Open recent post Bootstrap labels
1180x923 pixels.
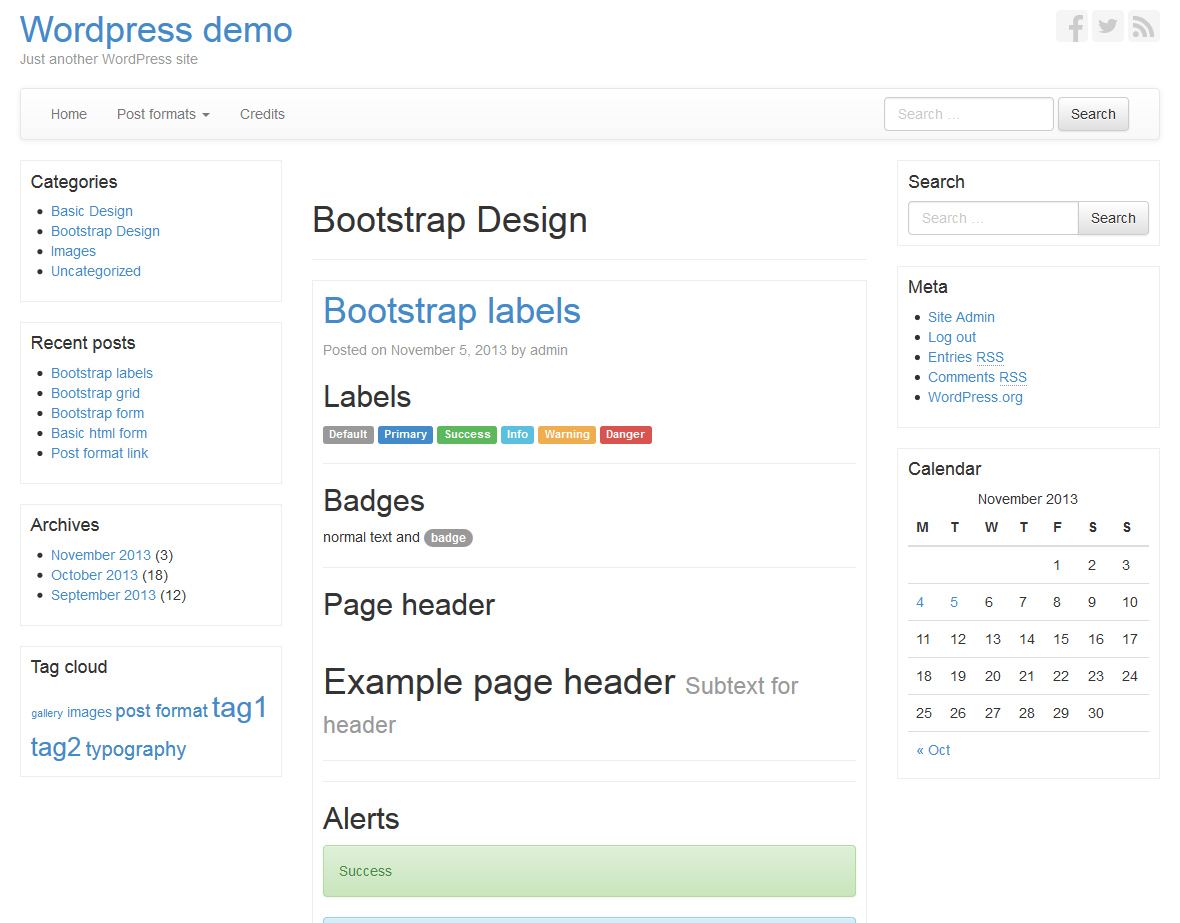click(x=102, y=373)
